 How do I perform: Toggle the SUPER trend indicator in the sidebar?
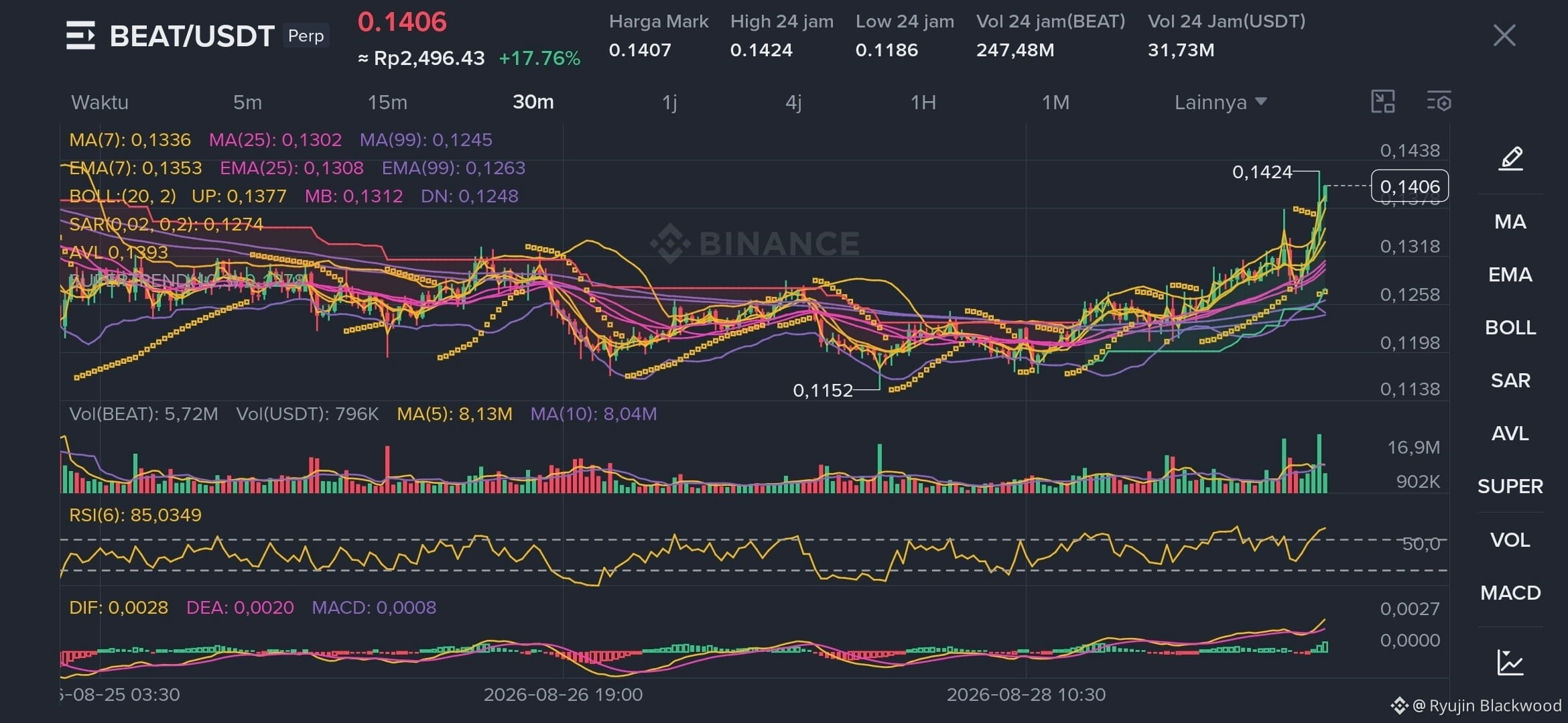pyautogui.click(x=1510, y=486)
